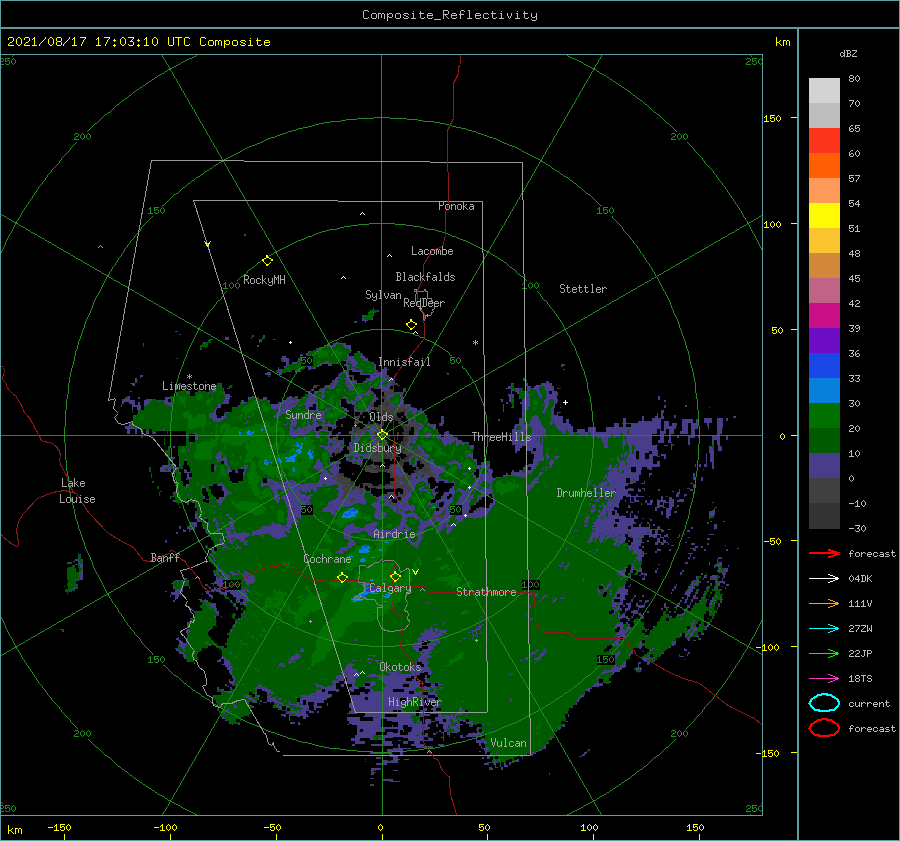Screen dimensions: 900x841
Task: Select the cyan 27ZW arrow icon
Action: (x=824, y=629)
